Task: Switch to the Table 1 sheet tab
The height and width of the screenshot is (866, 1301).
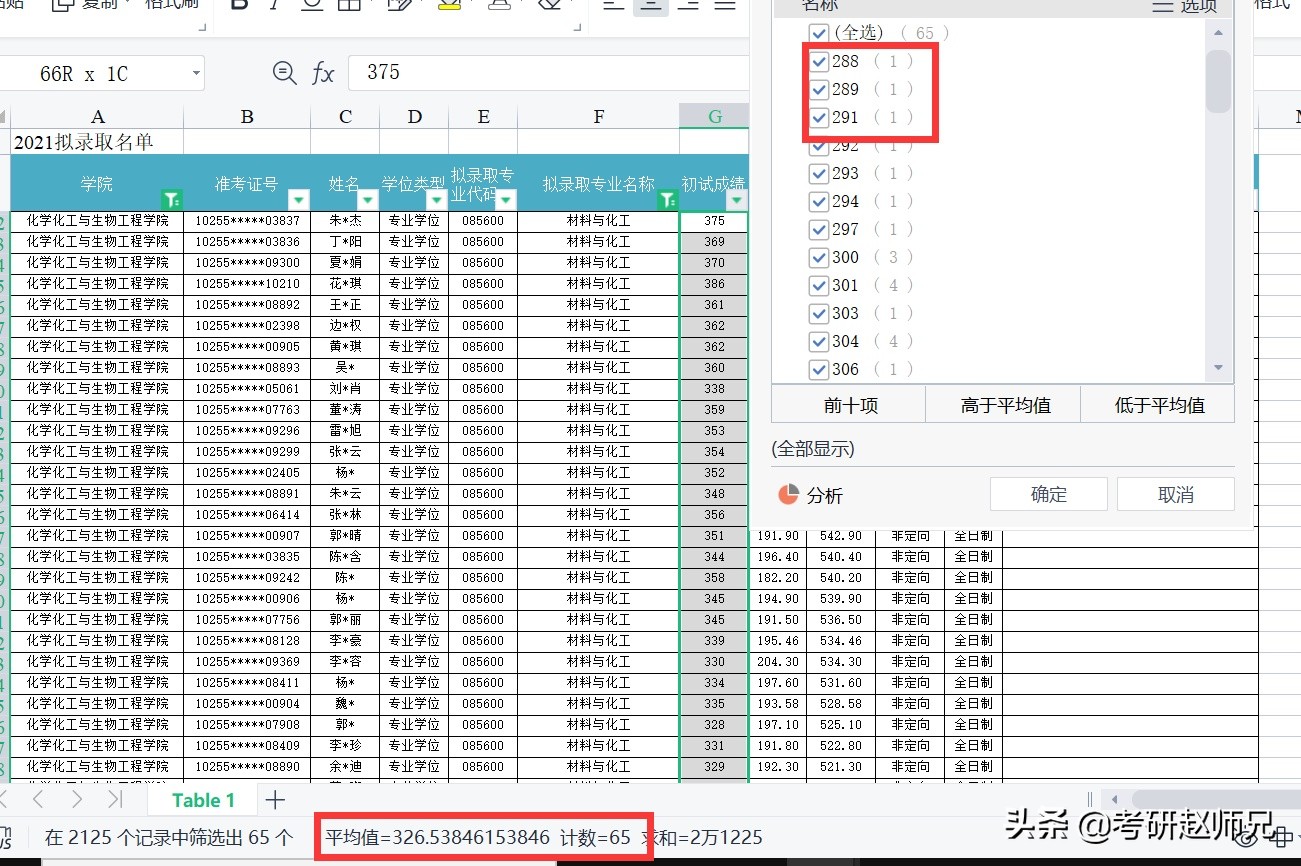Action: coord(203,800)
